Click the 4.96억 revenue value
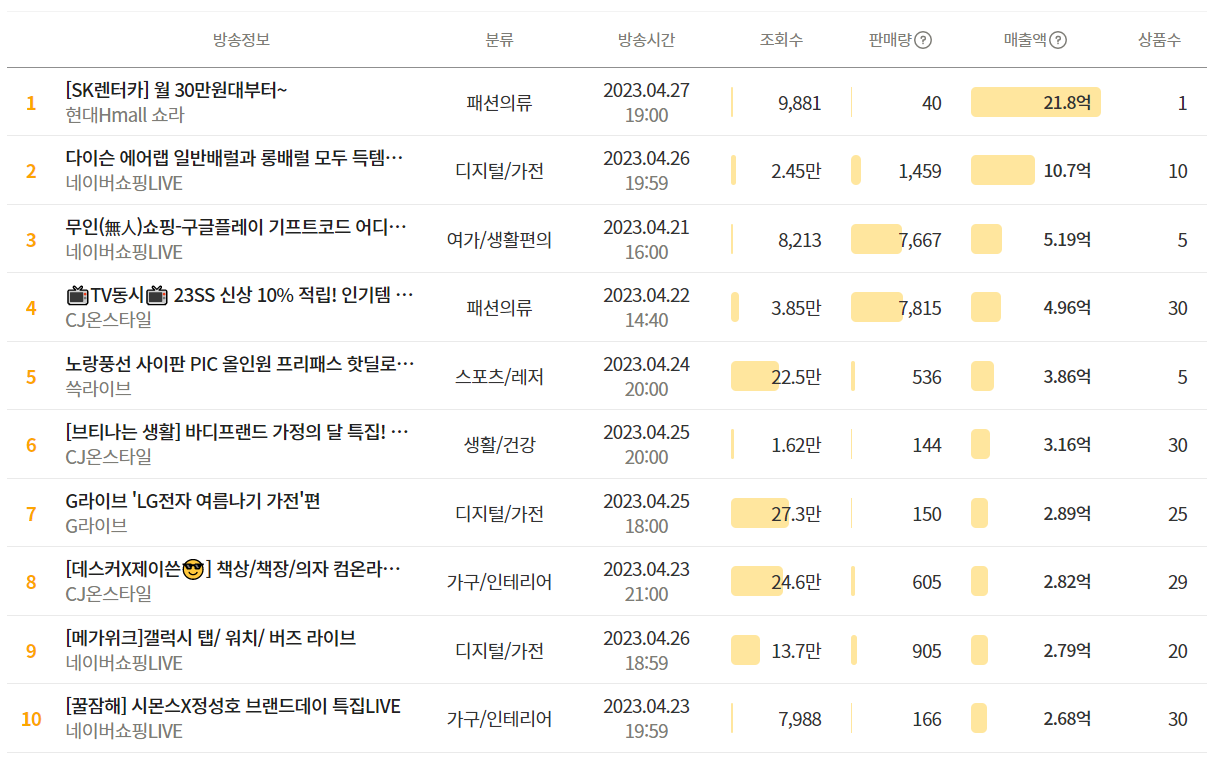The width and height of the screenshot is (1216, 763). click(1067, 307)
